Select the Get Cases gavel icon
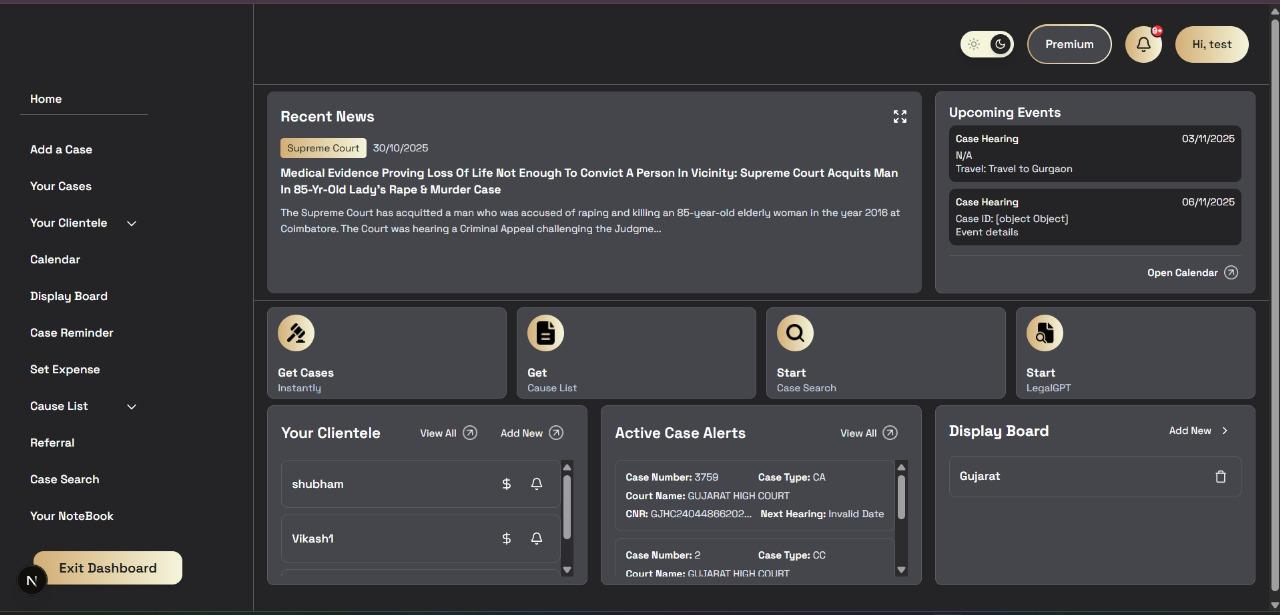 [296, 333]
